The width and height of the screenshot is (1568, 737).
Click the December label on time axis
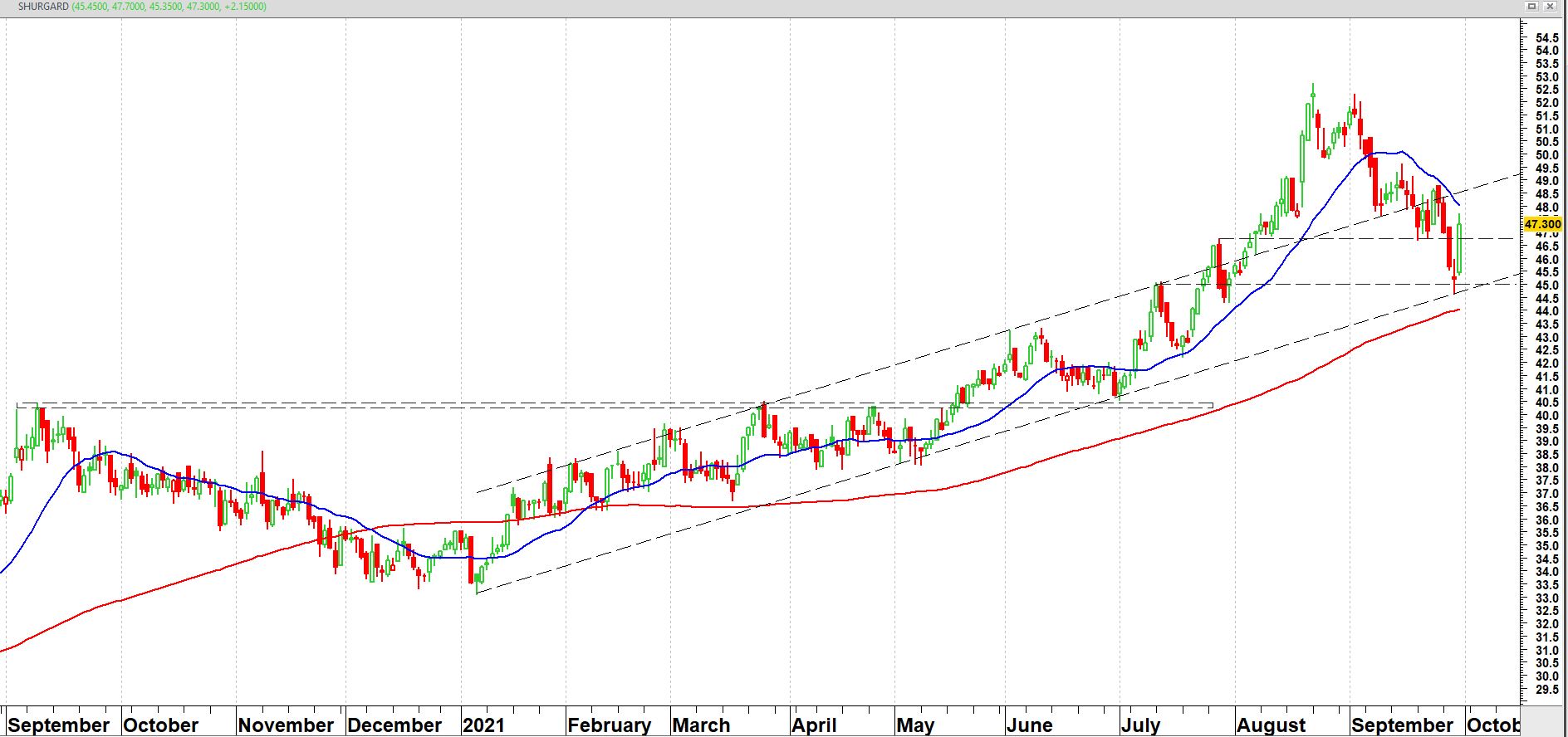(394, 725)
